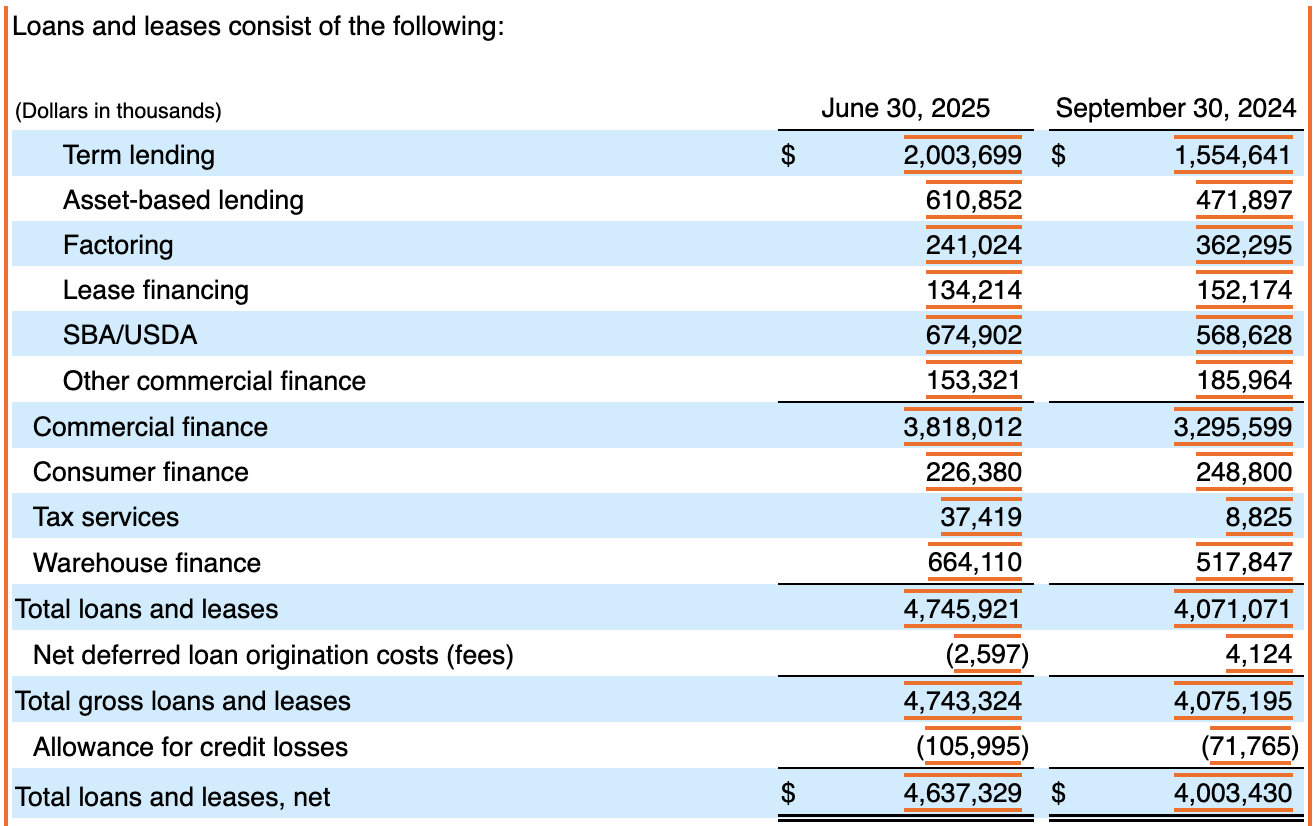
Task: Click the September 30, 2024 column header
Action: pyautogui.click(x=1178, y=108)
